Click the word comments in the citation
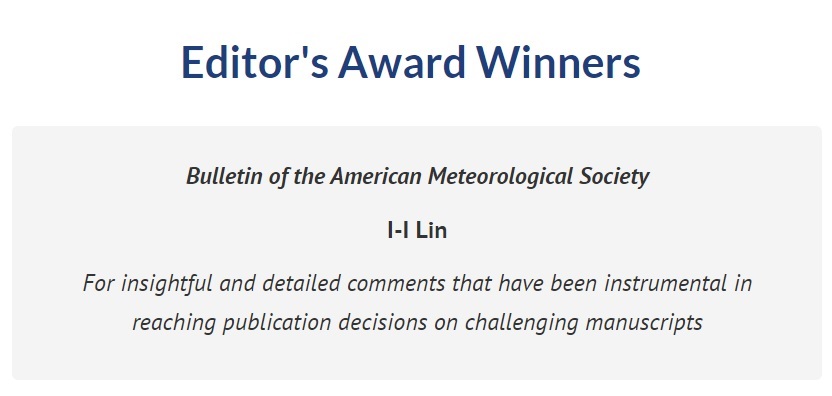The image size is (832, 396). pos(396,283)
